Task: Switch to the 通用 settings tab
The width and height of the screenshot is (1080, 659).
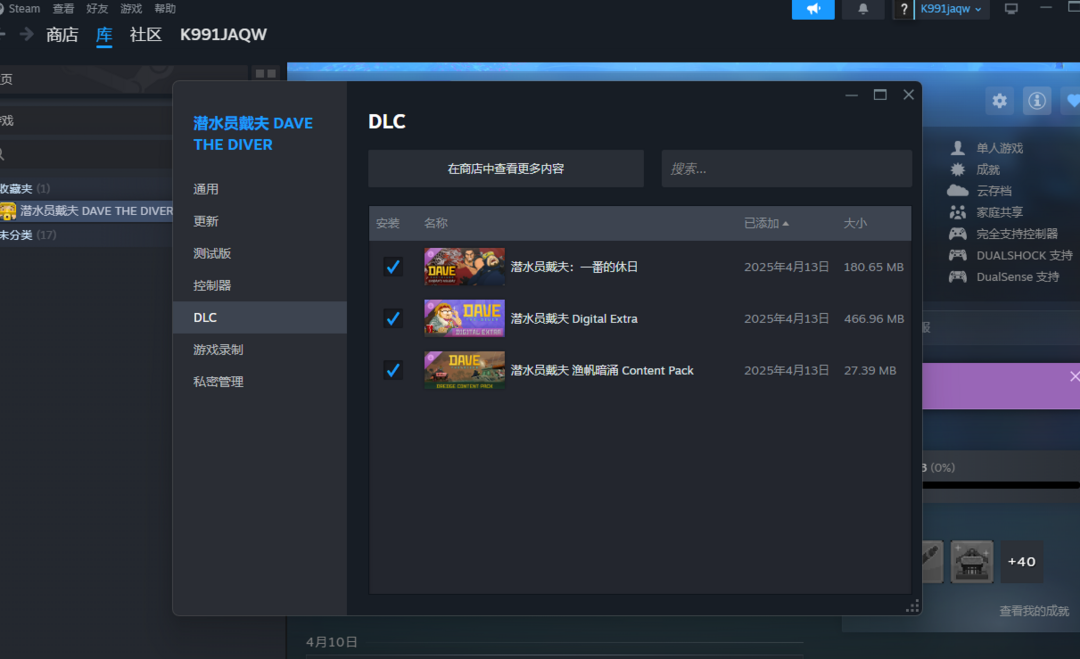Action: point(206,189)
